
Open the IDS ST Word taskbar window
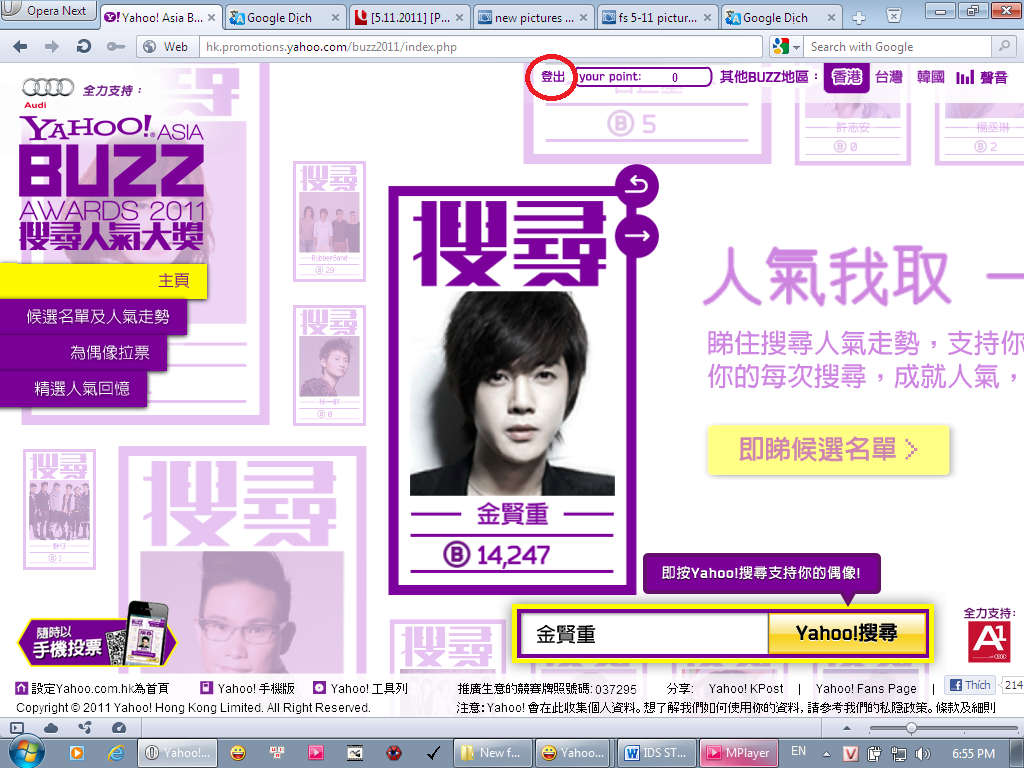click(658, 753)
